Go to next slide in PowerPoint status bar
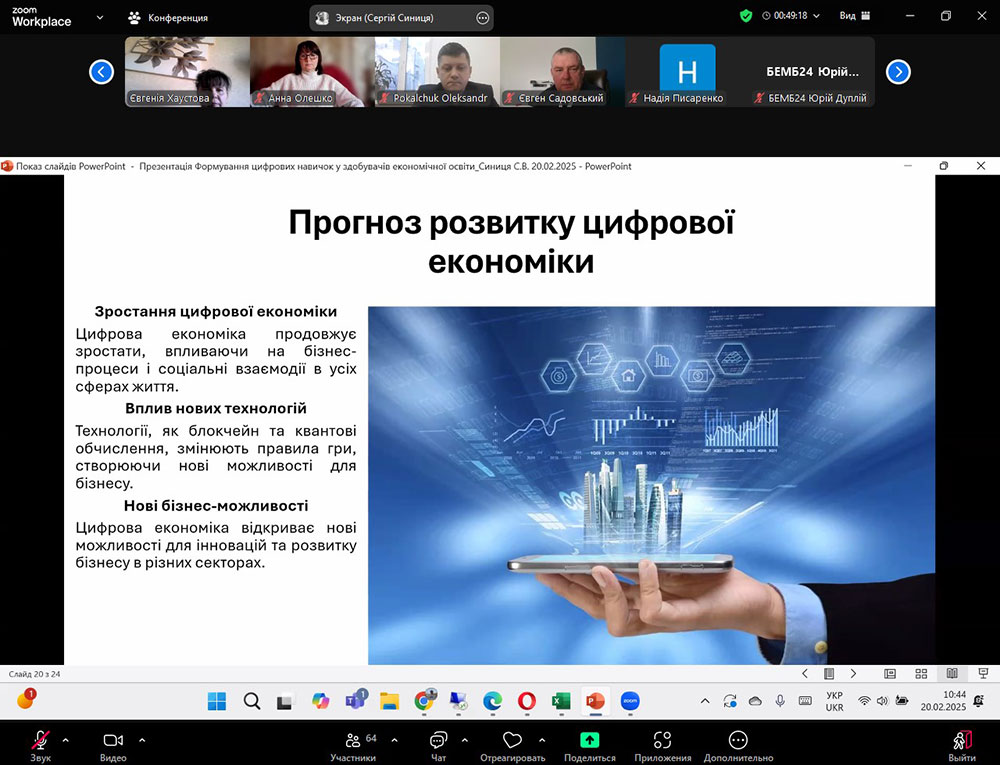 [x=853, y=674]
